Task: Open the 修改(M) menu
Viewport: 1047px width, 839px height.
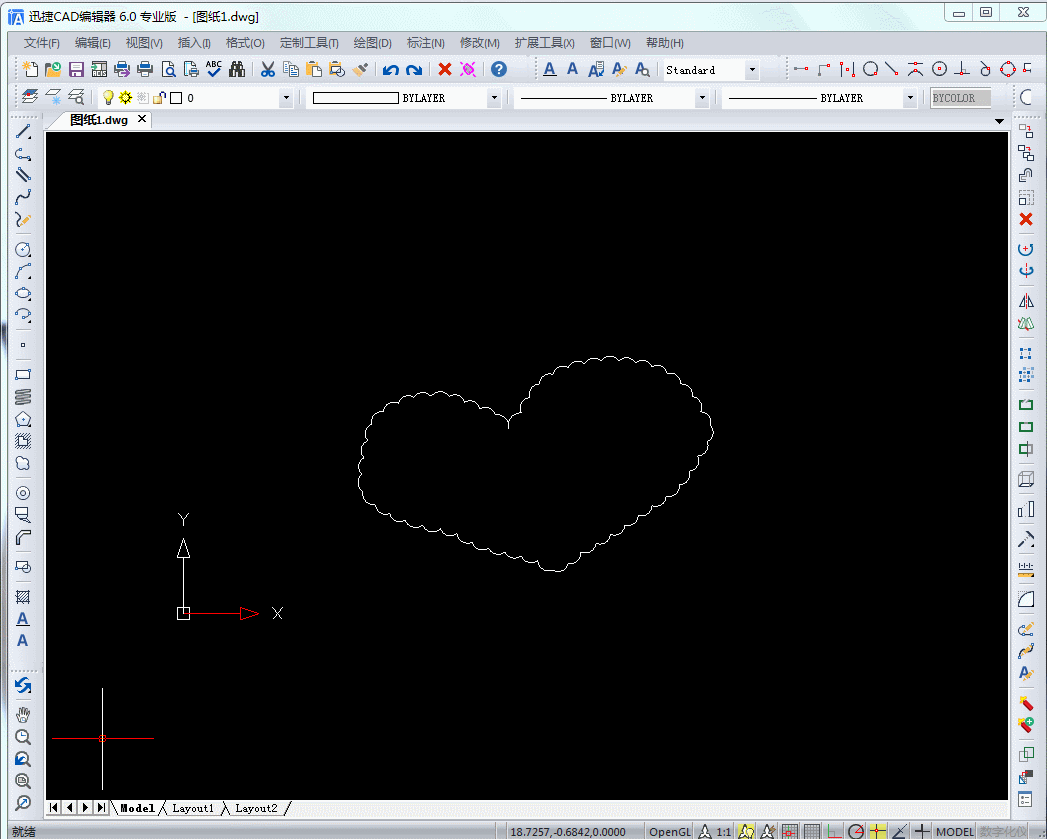Action: coord(479,43)
